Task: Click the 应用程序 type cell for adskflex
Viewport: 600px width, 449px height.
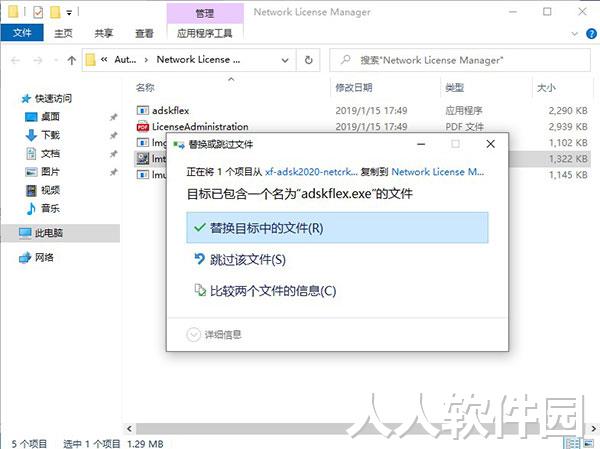Action: point(464,111)
